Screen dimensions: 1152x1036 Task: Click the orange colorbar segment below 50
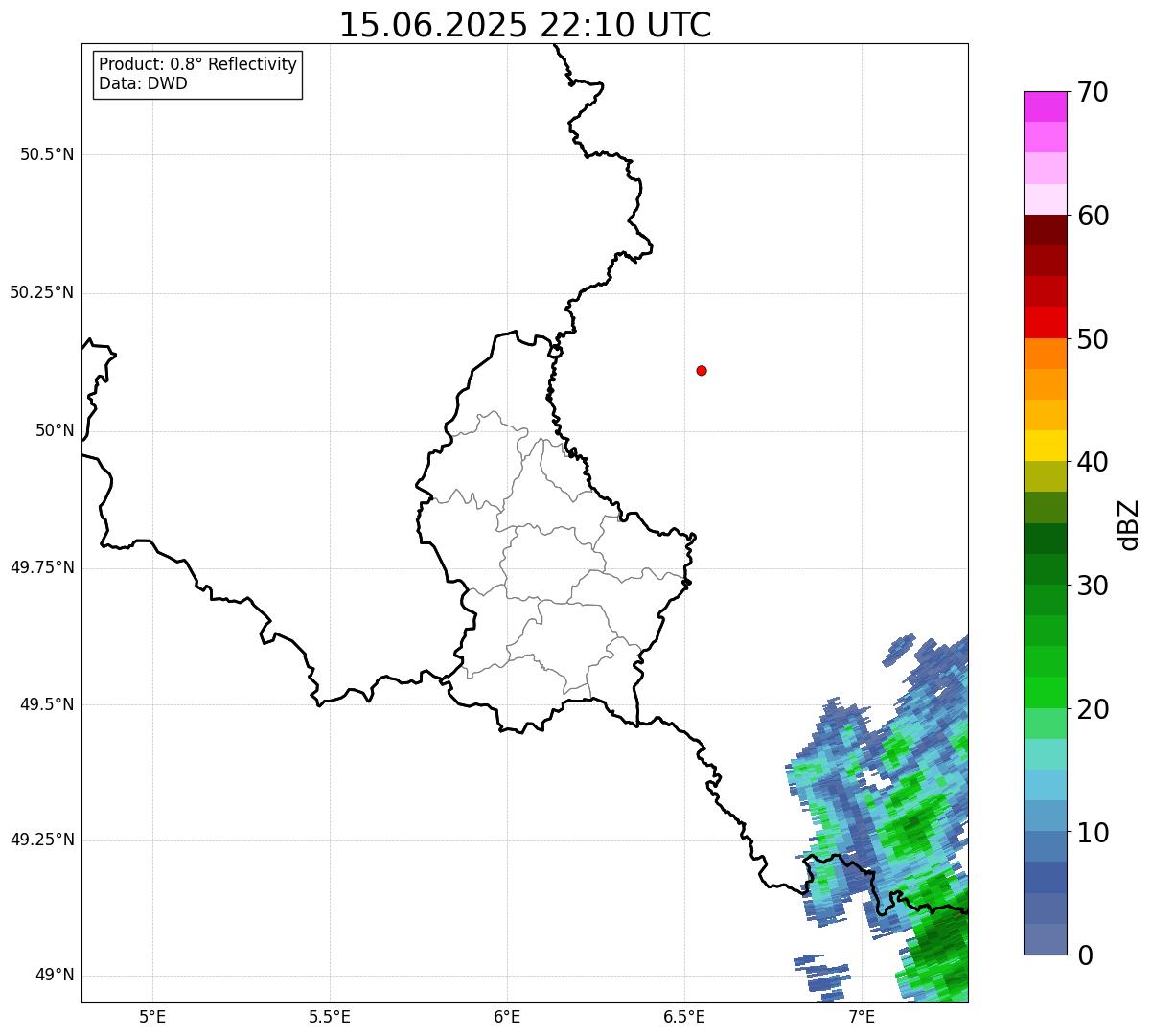[1046, 354]
